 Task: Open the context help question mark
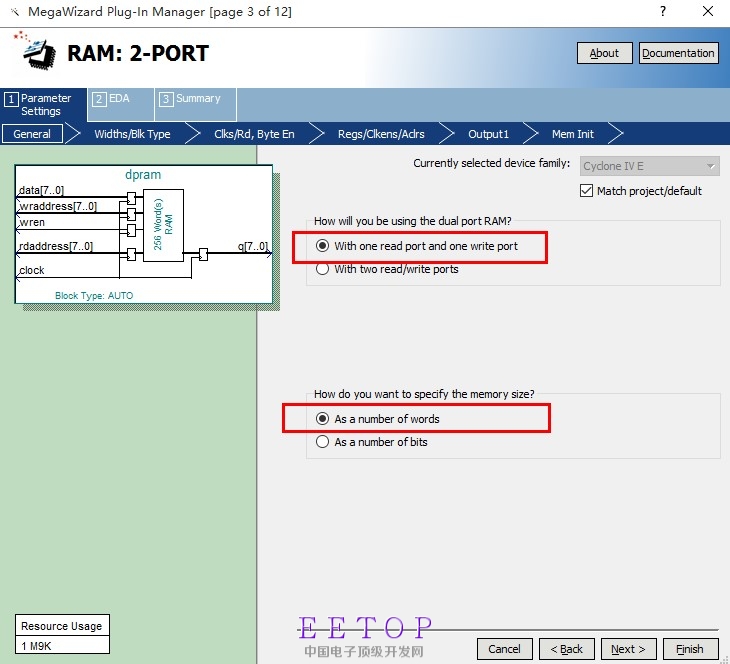662,11
